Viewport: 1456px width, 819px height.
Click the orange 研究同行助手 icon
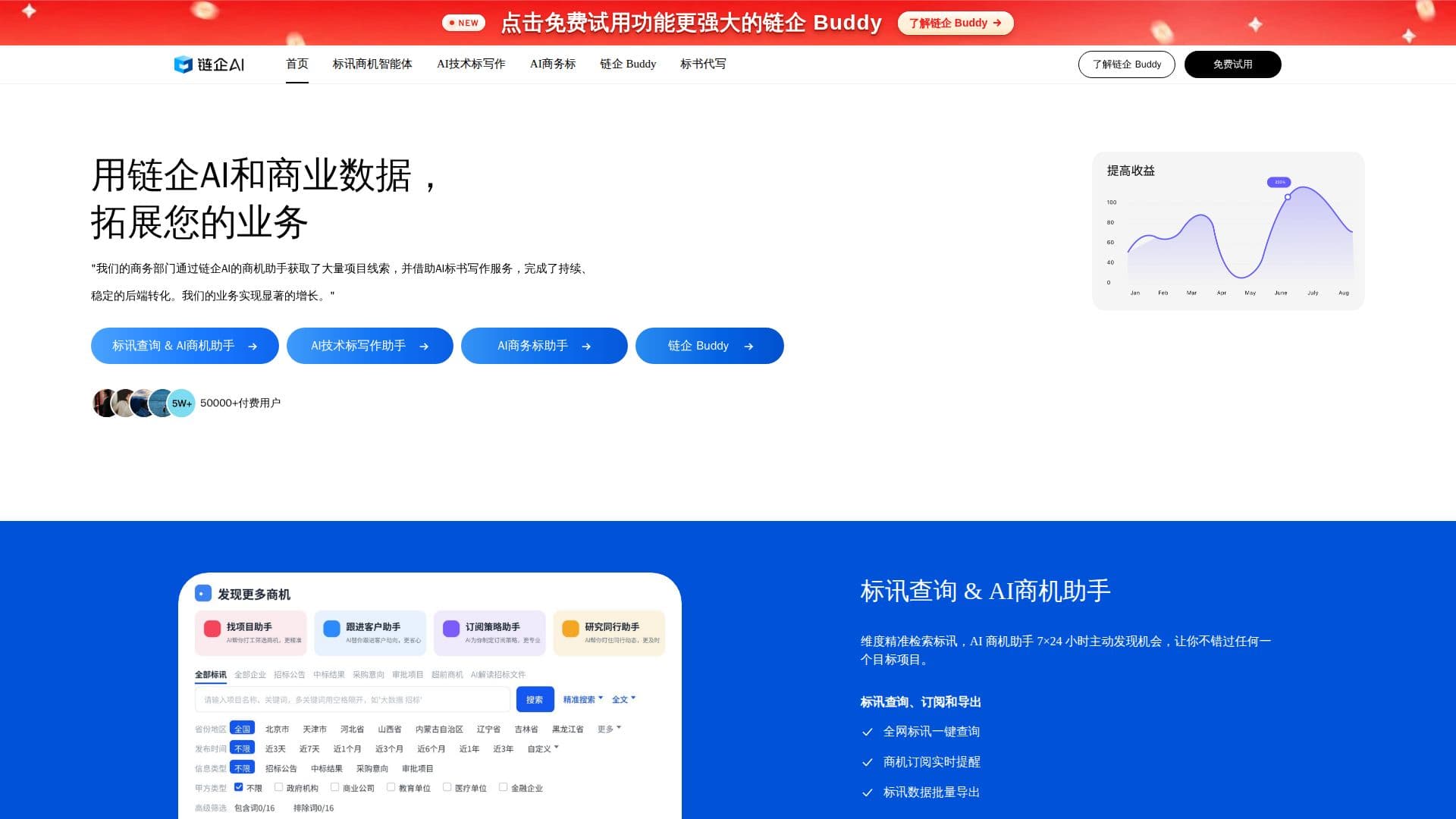[x=570, y=629]
